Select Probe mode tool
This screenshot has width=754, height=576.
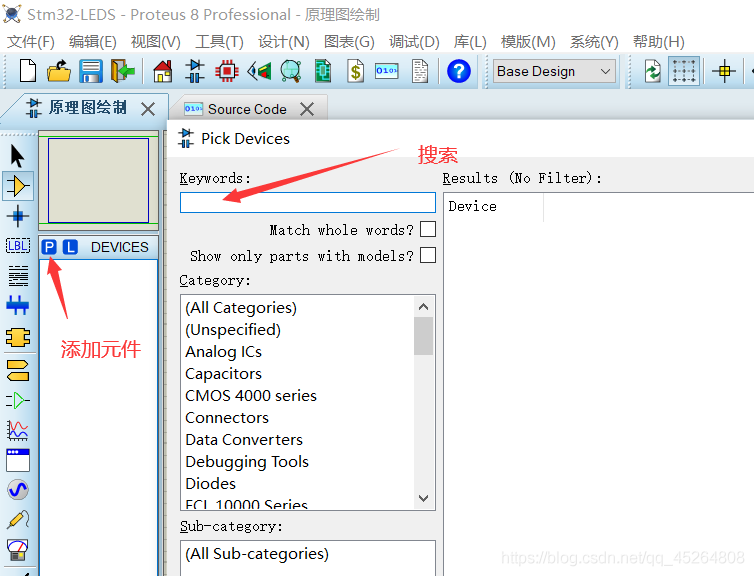18,520
